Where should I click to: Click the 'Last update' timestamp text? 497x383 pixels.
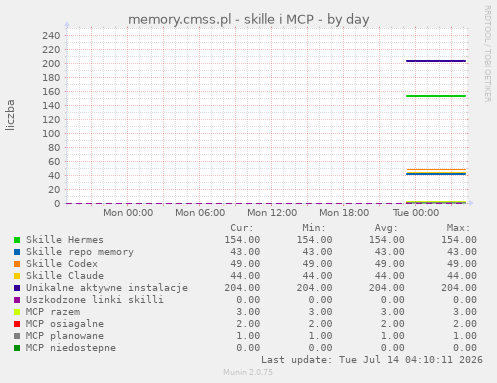point(372,360)
